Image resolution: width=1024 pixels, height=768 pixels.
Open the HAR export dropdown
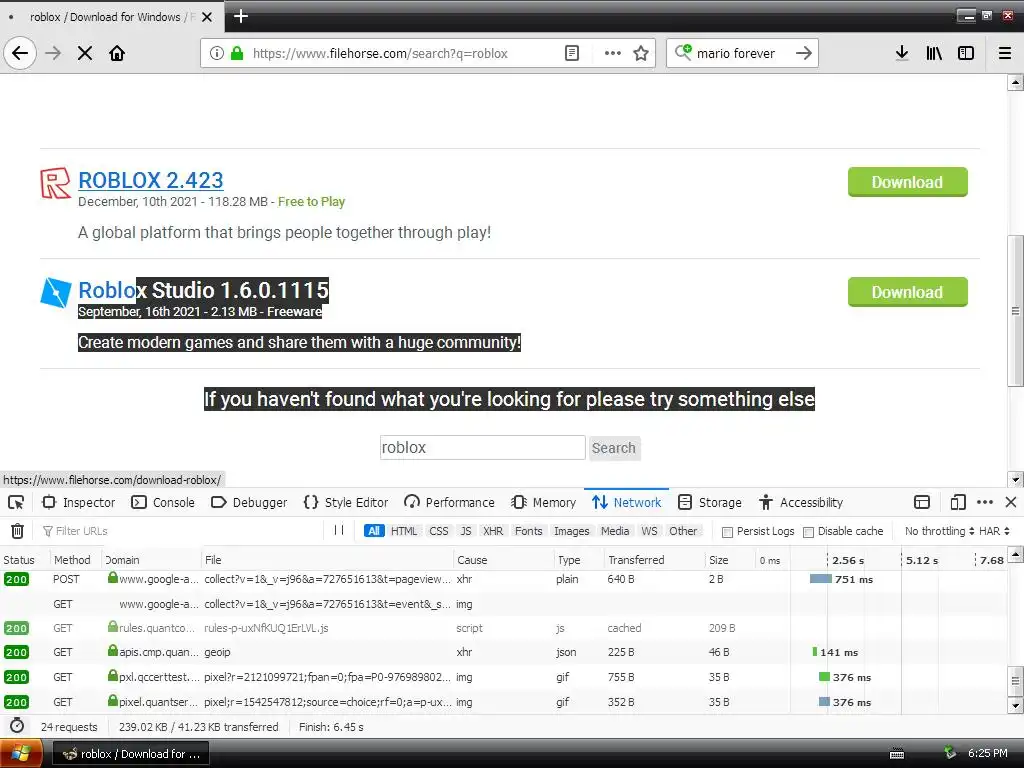[994, 531]
